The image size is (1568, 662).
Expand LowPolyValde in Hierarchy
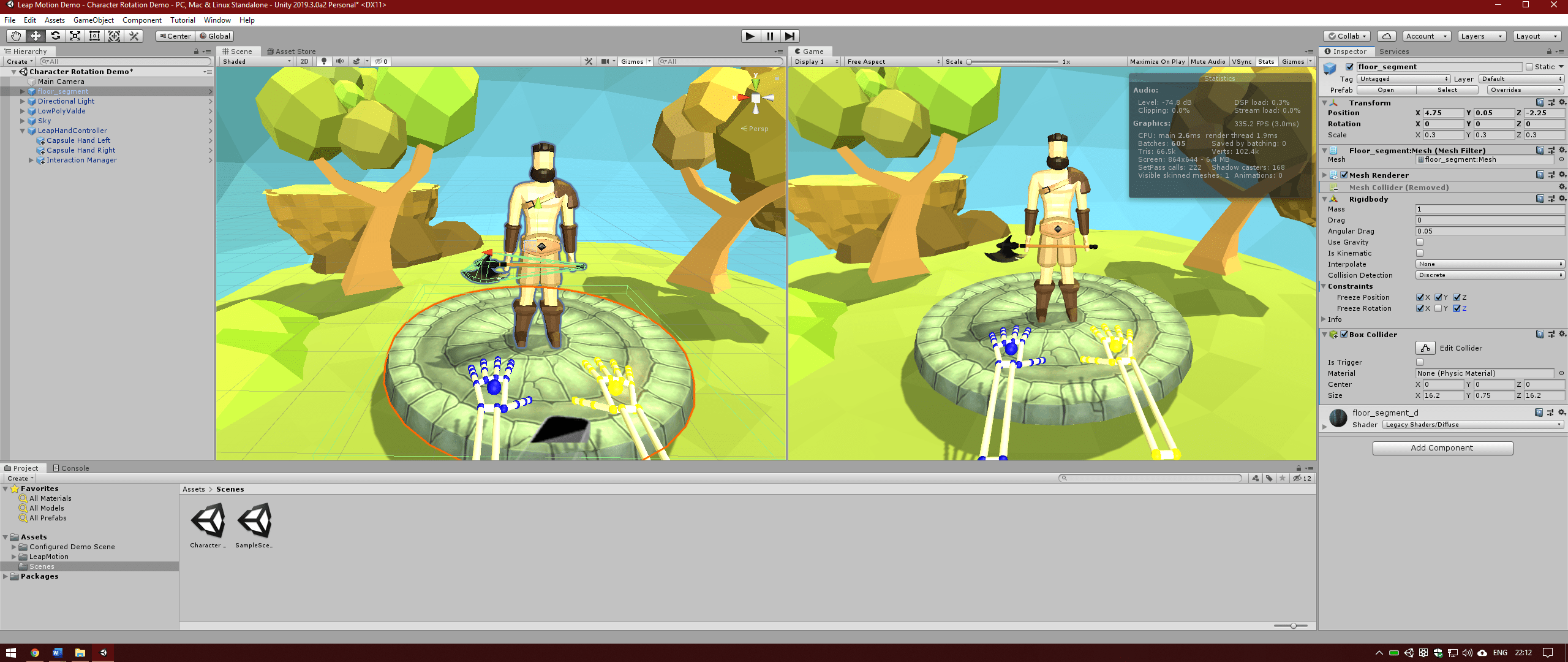click(23, 111)
